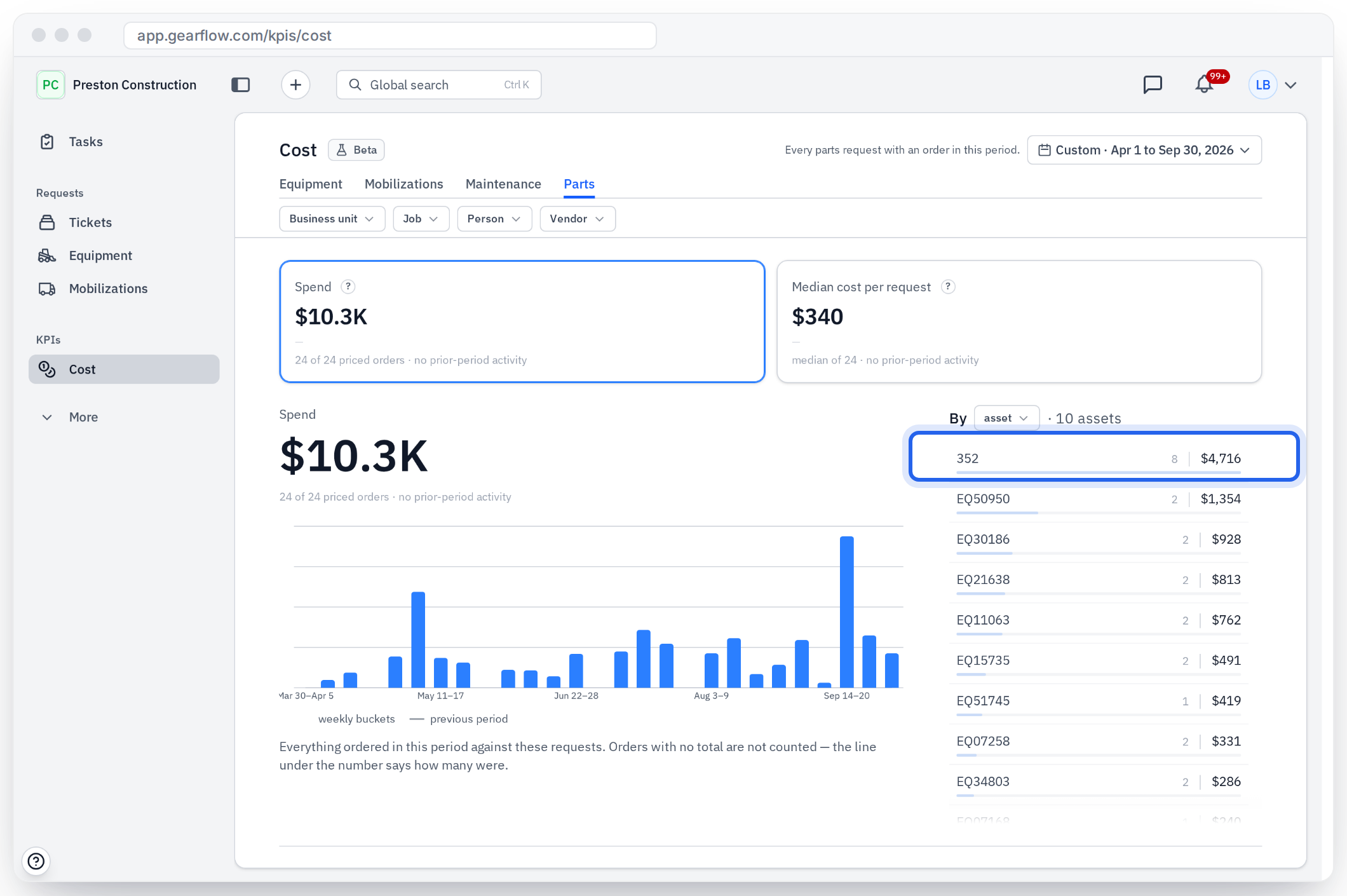Open the Person filter dropdown
The image size is (1347, 896).
coord(494,219)
